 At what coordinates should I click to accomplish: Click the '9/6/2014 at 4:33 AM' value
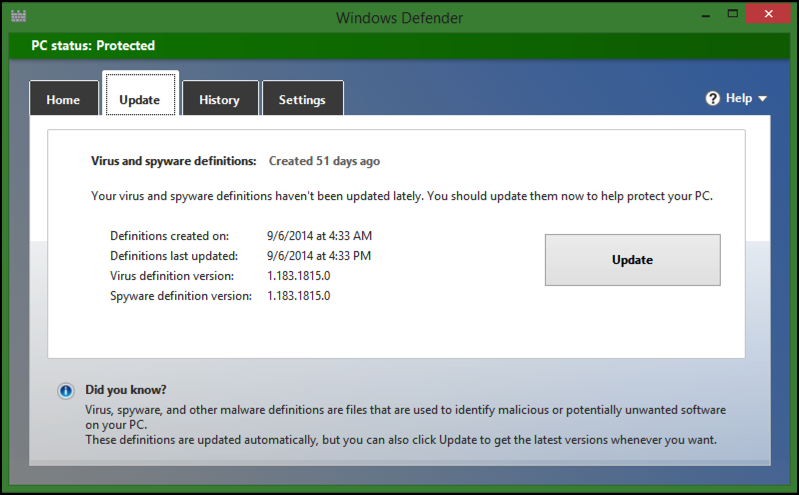[x=319, y=236]
